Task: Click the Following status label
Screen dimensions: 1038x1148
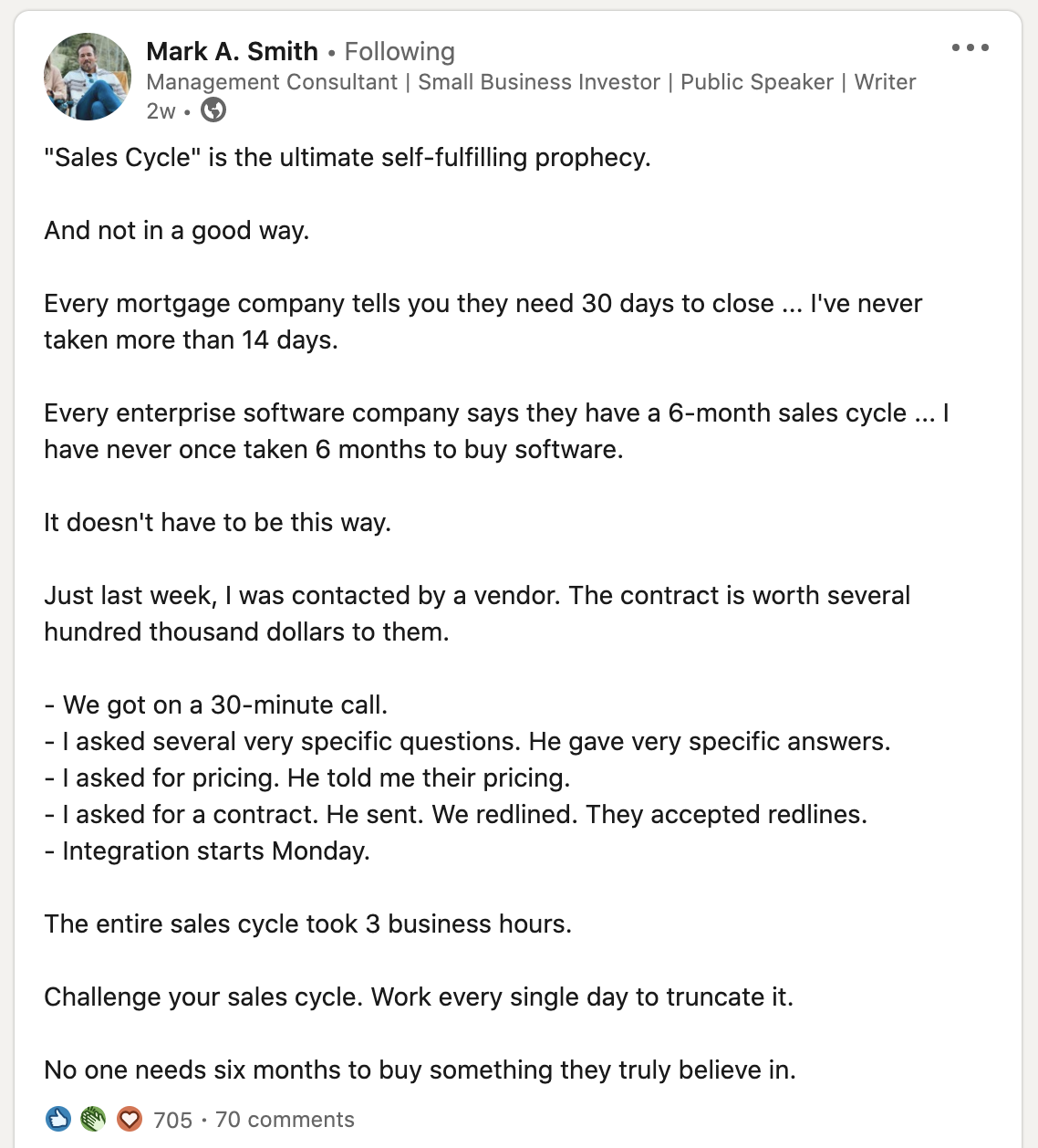Action: coord(400,51)
